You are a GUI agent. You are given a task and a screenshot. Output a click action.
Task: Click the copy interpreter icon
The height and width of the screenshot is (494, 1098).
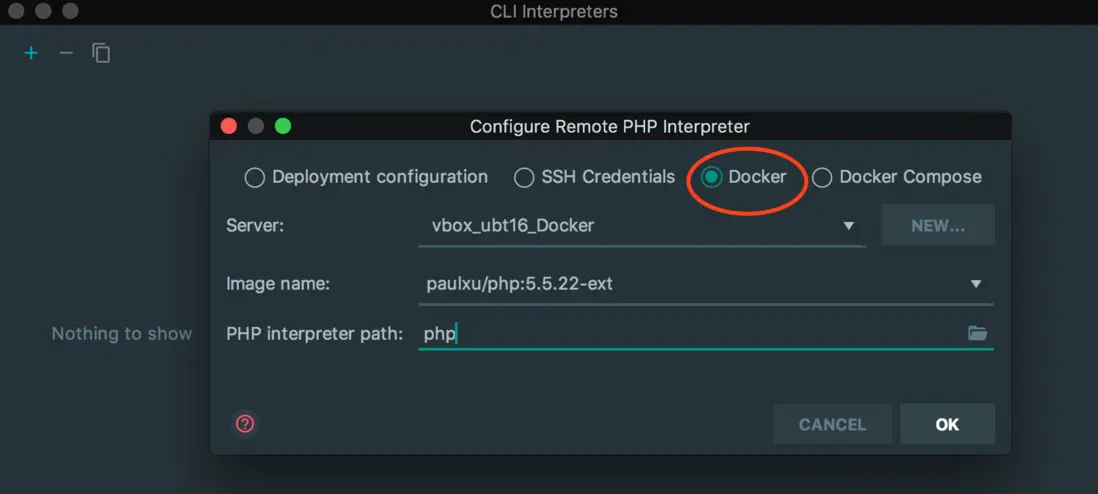coord(101,53)
